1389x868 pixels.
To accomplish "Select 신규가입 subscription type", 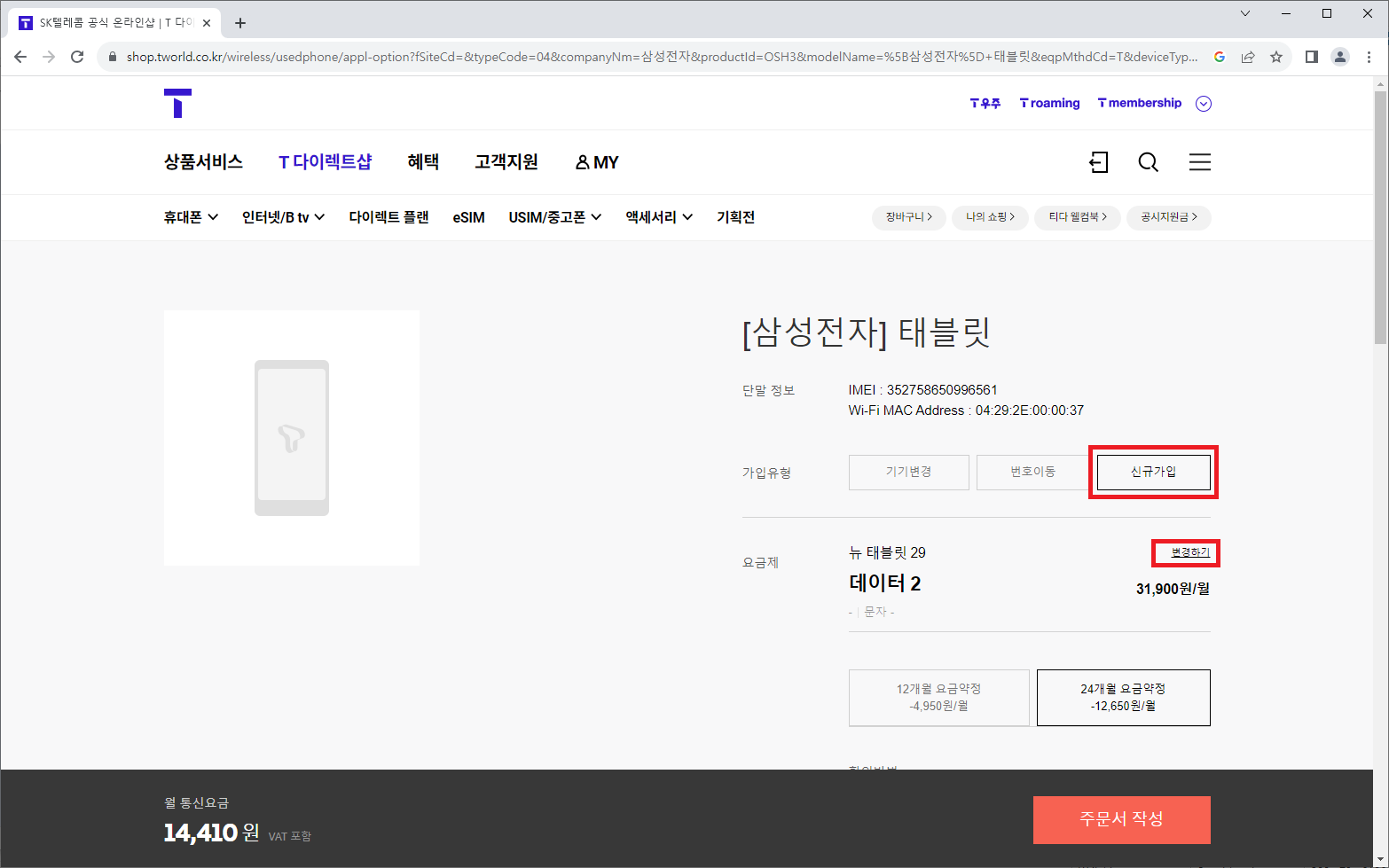I will [1154, 473].
